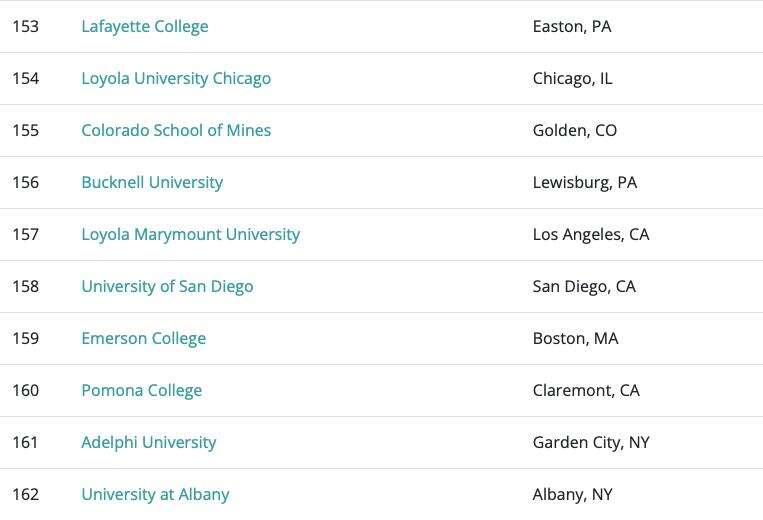
Task: Click the Easton, PA location cell
Action: pyautogui.click(x=572, y=27)
